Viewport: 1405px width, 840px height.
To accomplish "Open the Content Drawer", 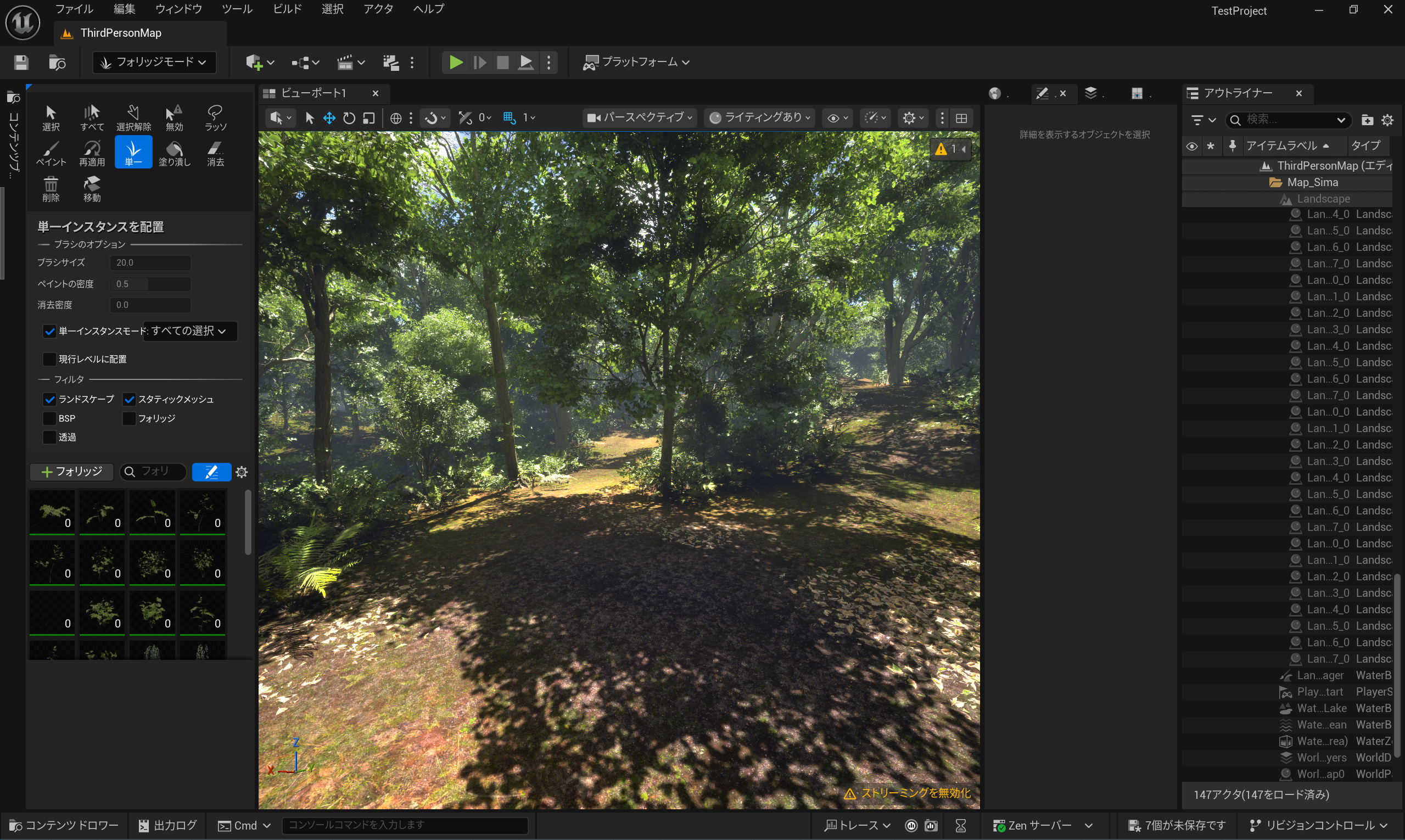I will pos(64,825).
